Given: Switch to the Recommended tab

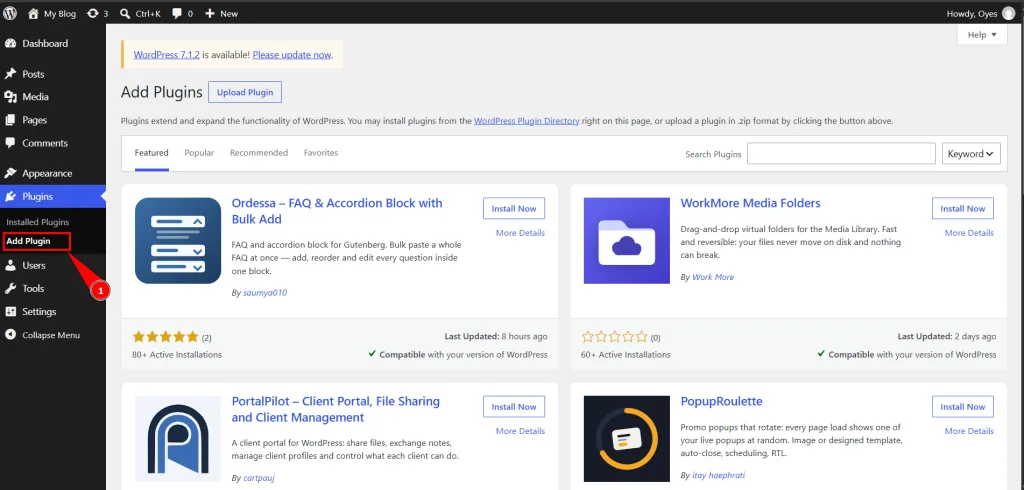Looking at the screenshot, I should coord(259,153).
